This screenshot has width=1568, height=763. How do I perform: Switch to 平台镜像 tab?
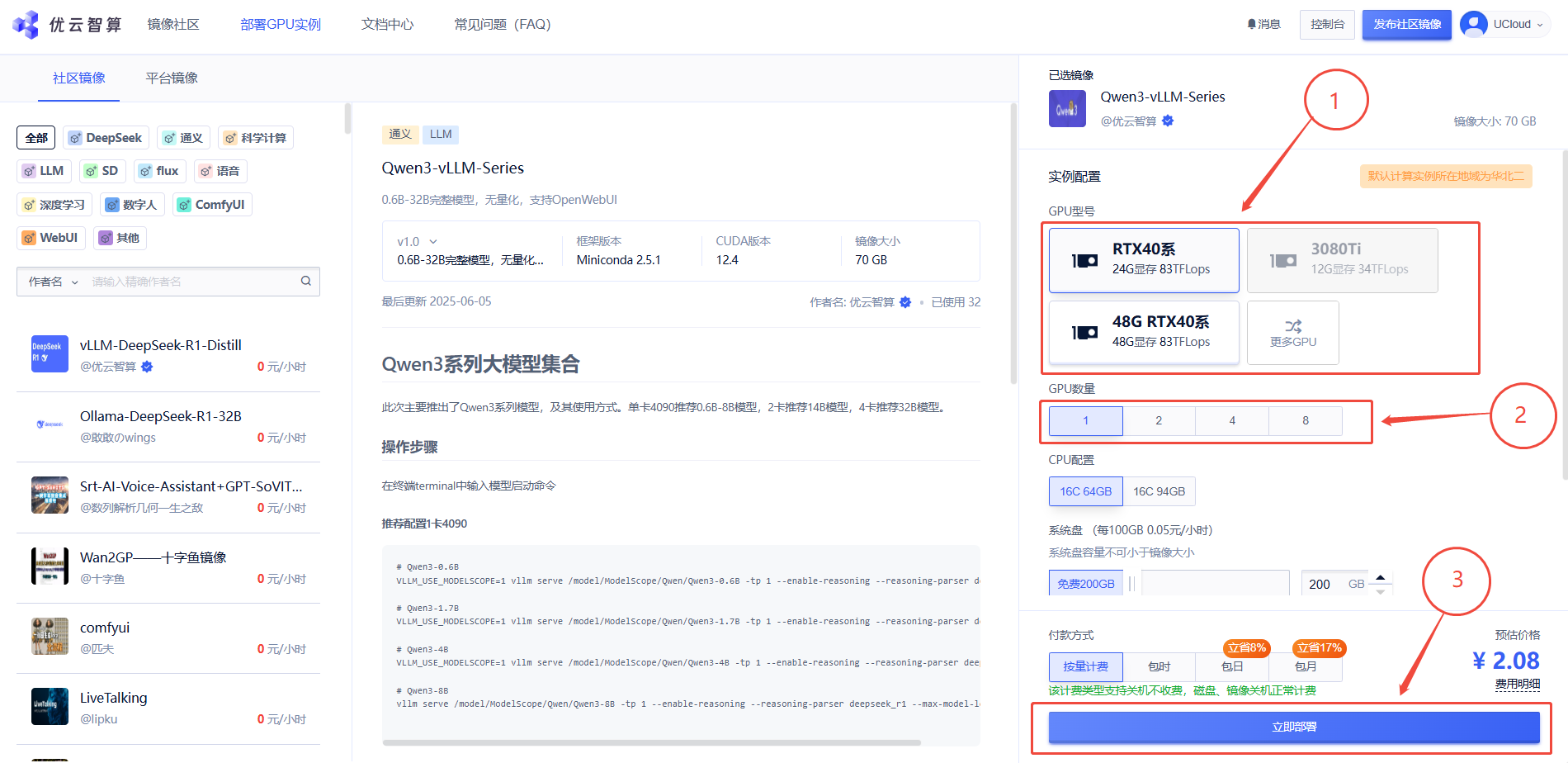coord(172,78)
